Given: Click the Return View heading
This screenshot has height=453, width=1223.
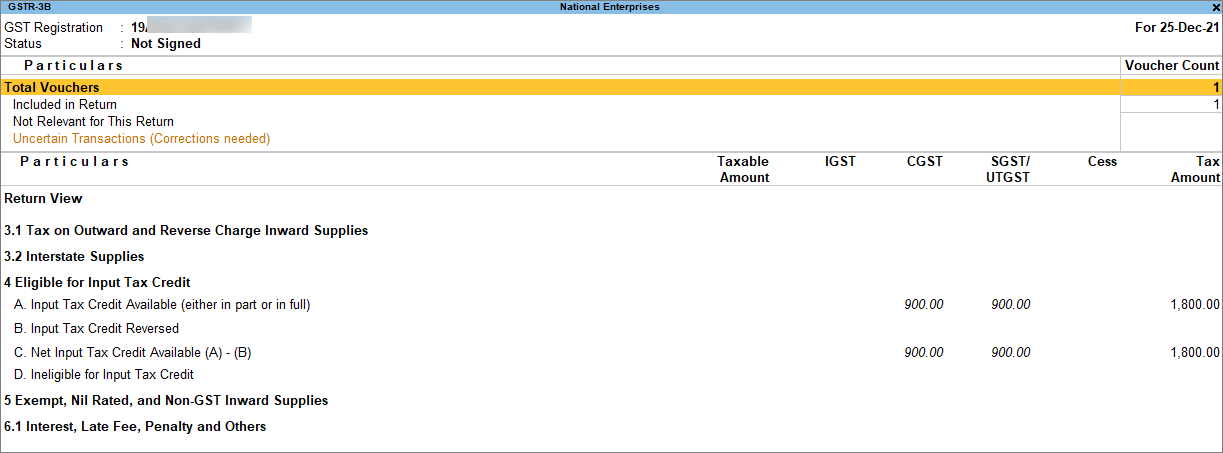Looking at the screenshot, I should (43, 199).
